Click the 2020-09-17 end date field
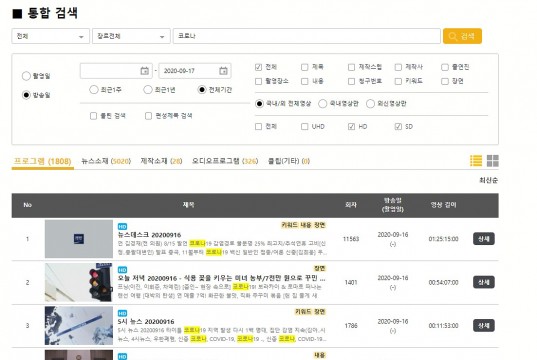537x360 pixels. [x=195, y=71]
